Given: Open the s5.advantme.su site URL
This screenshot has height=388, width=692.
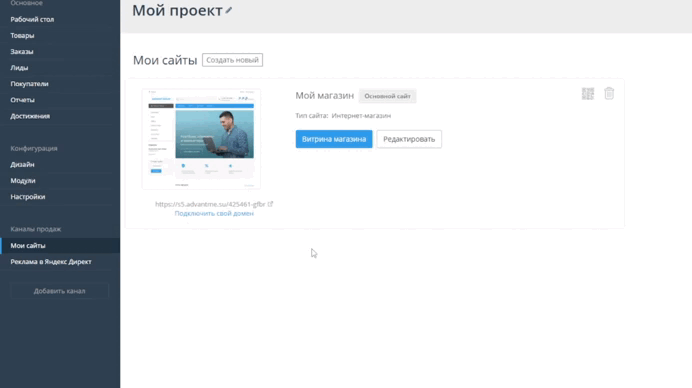Looking at the screenshot, I should (210, 204).
